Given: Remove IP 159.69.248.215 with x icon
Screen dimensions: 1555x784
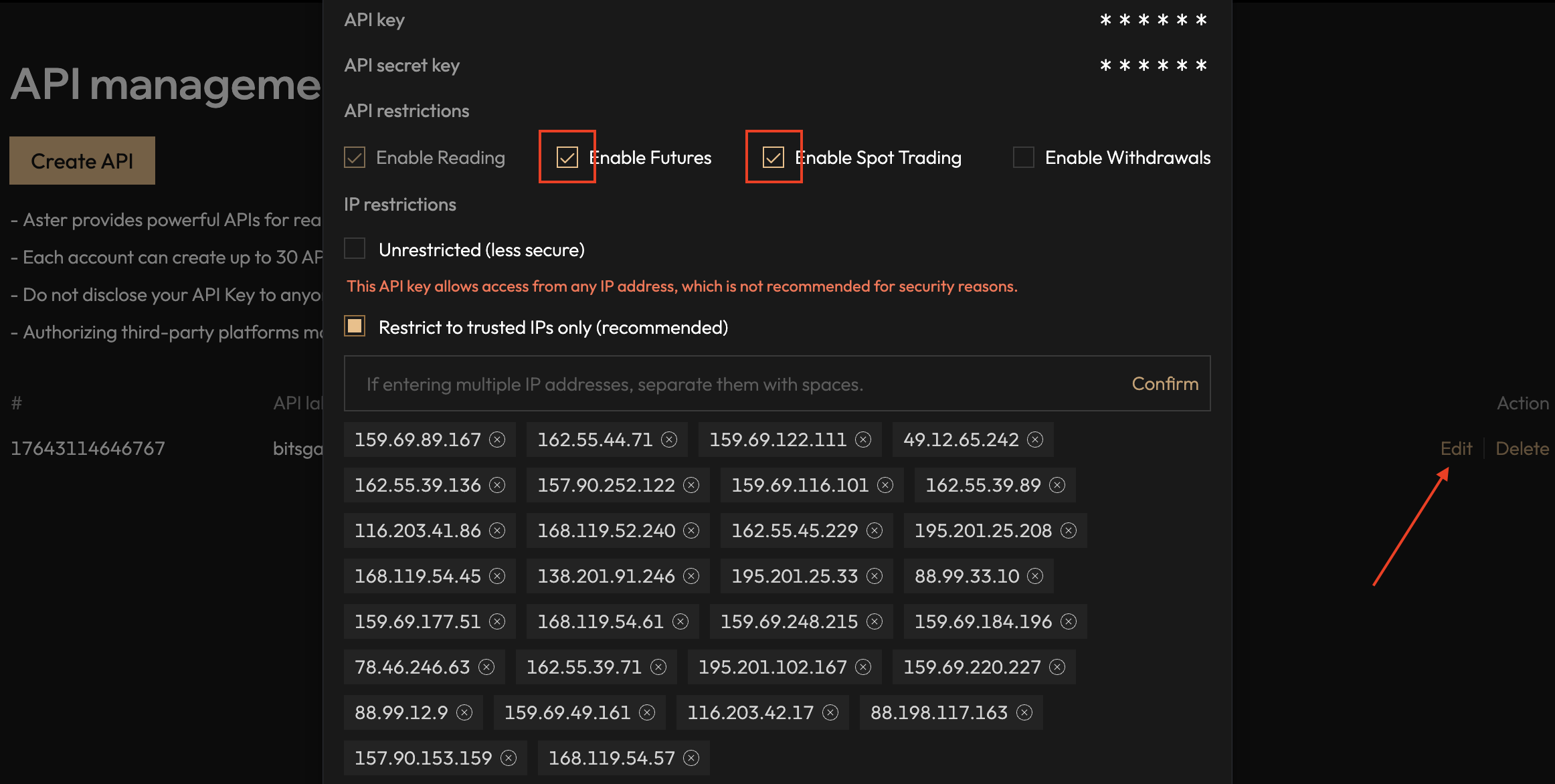Looking at the screenshot, I should [875, 621].
